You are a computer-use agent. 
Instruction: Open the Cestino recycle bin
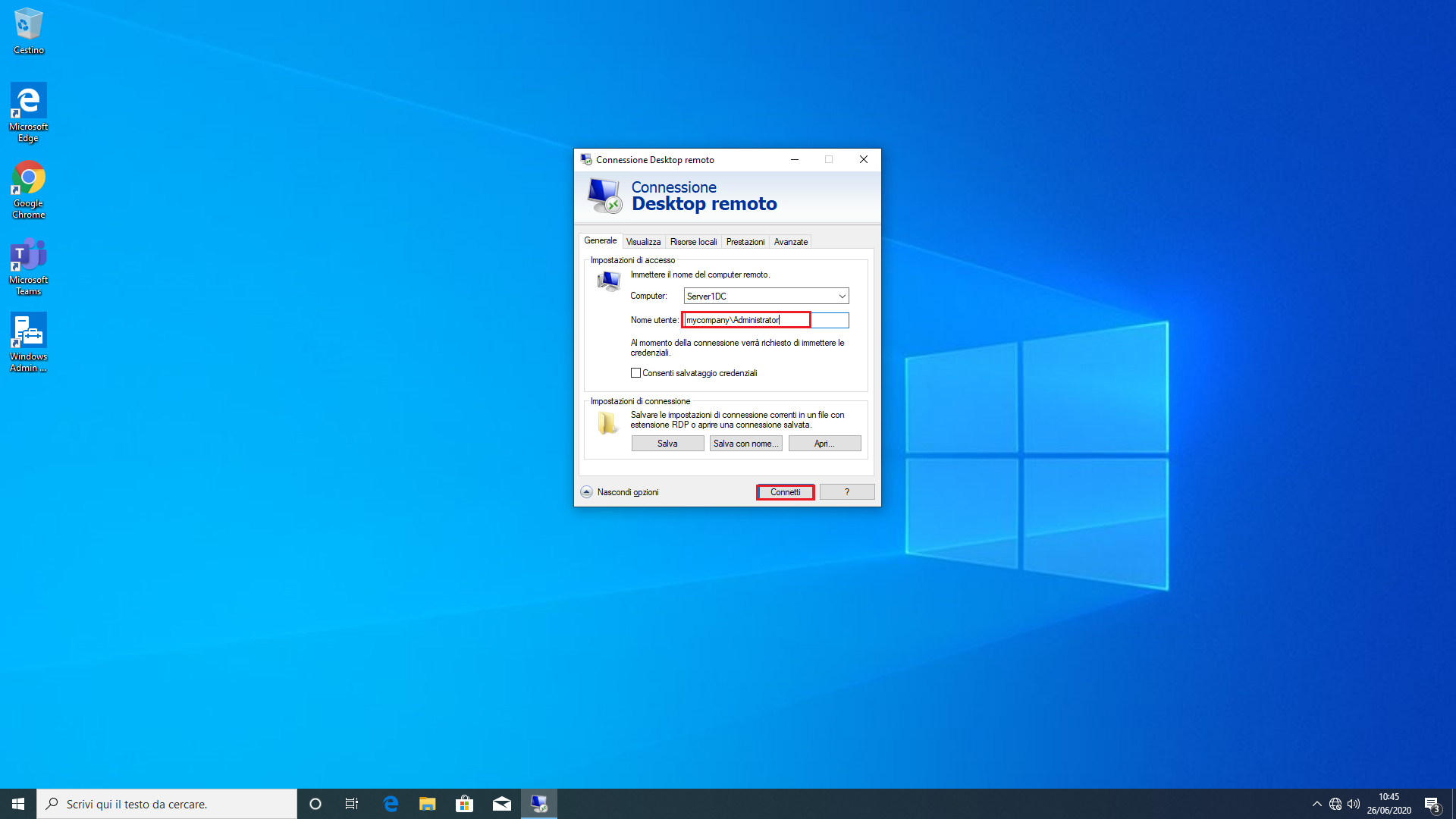click(28, 23)
